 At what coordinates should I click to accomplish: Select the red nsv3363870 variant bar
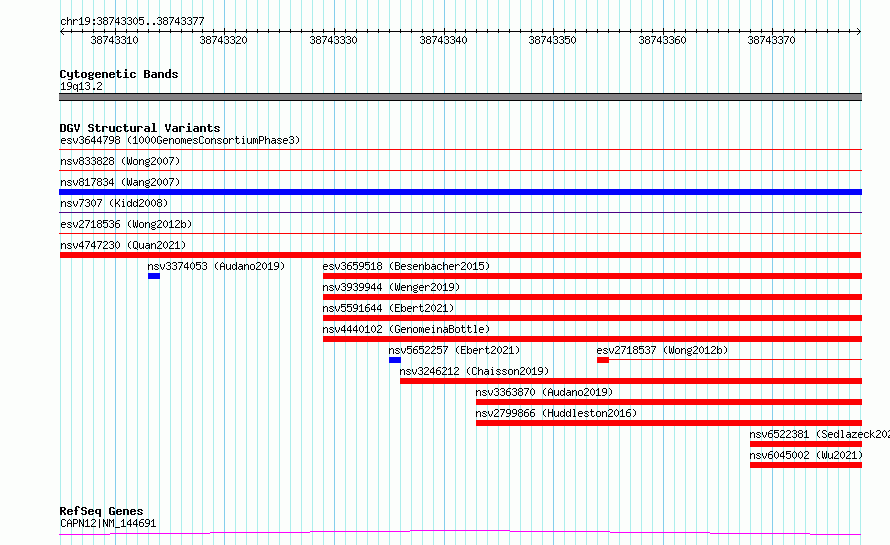click(x=669, y=402)
